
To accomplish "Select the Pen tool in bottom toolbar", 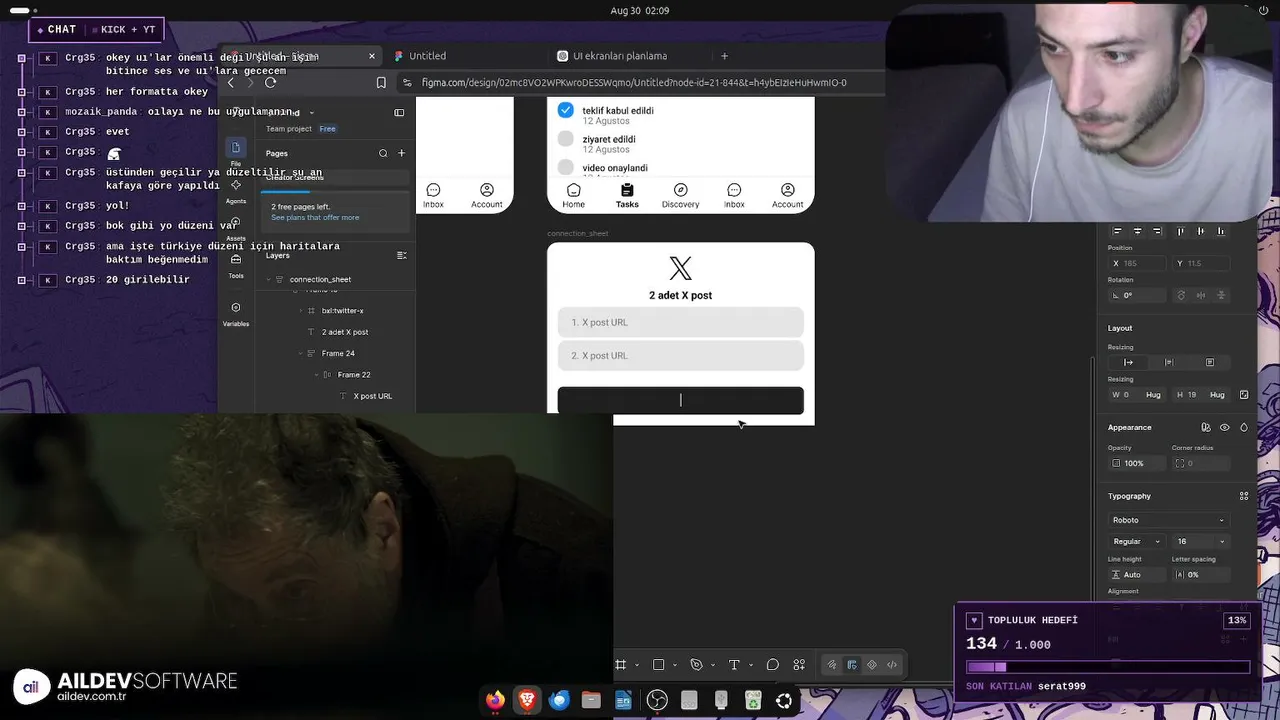I will click(697, 665).
